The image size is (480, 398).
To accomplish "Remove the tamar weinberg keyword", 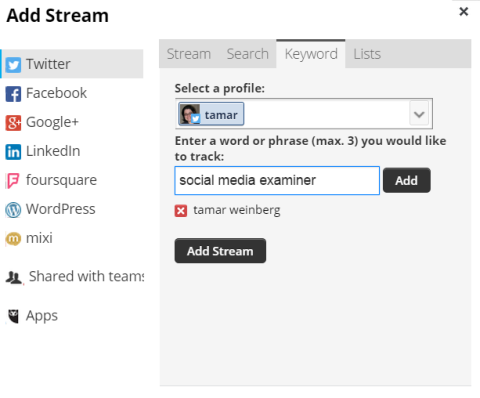I will coord(181,211).
